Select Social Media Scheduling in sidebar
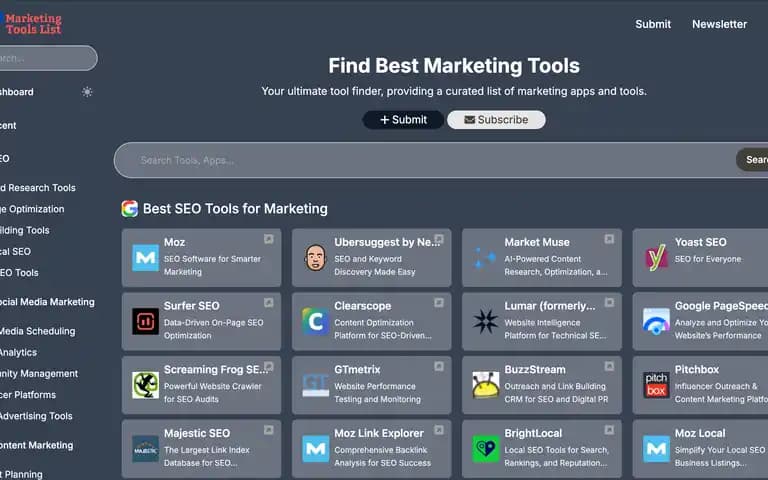Viewport: 768px width, 480px height. click(38, 331)
